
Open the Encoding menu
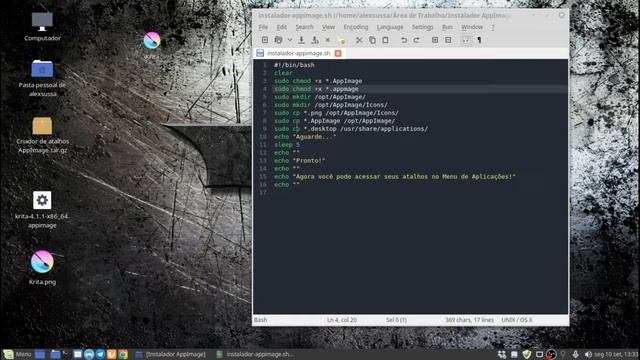(x=356, y=27)
